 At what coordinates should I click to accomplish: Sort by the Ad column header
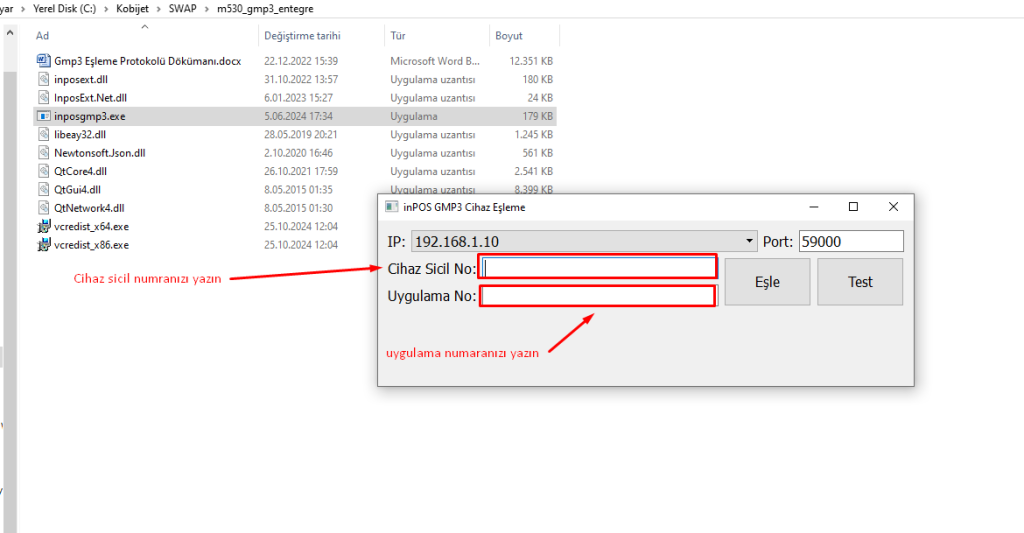pos(42,36)
